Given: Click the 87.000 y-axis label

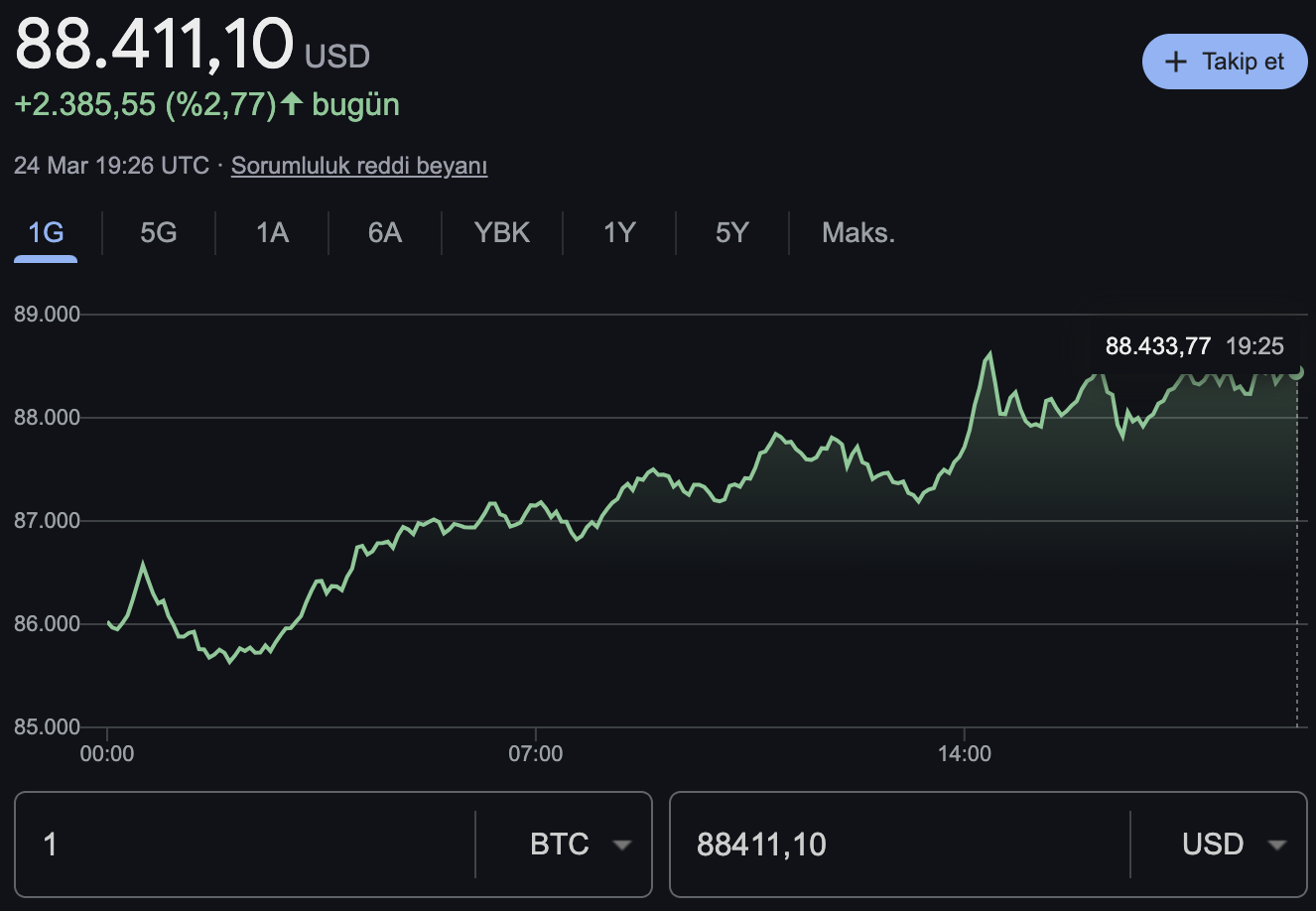Looking at the screenshot, I should (x=47, y=521).
